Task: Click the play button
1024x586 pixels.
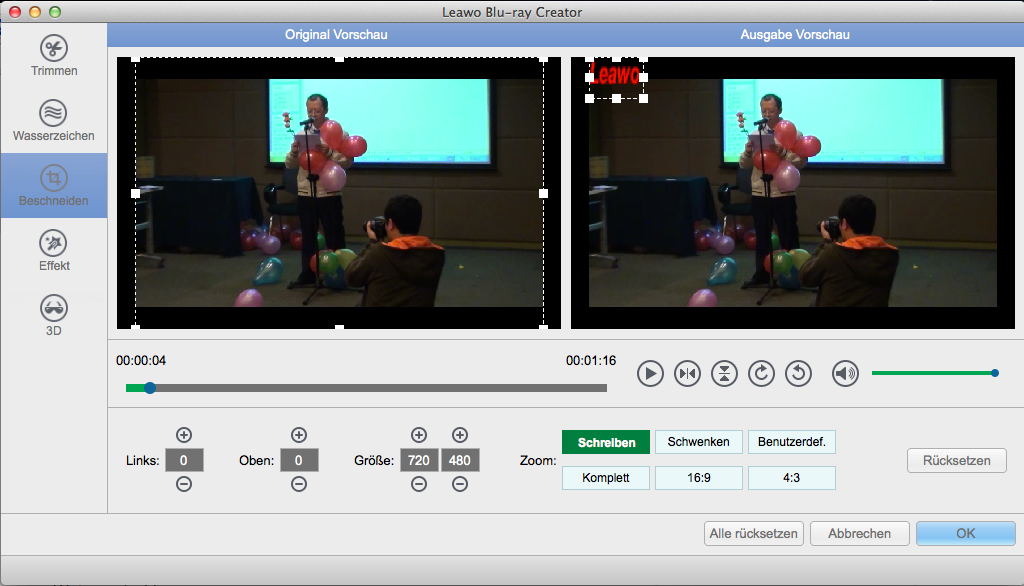Action: 650,374
